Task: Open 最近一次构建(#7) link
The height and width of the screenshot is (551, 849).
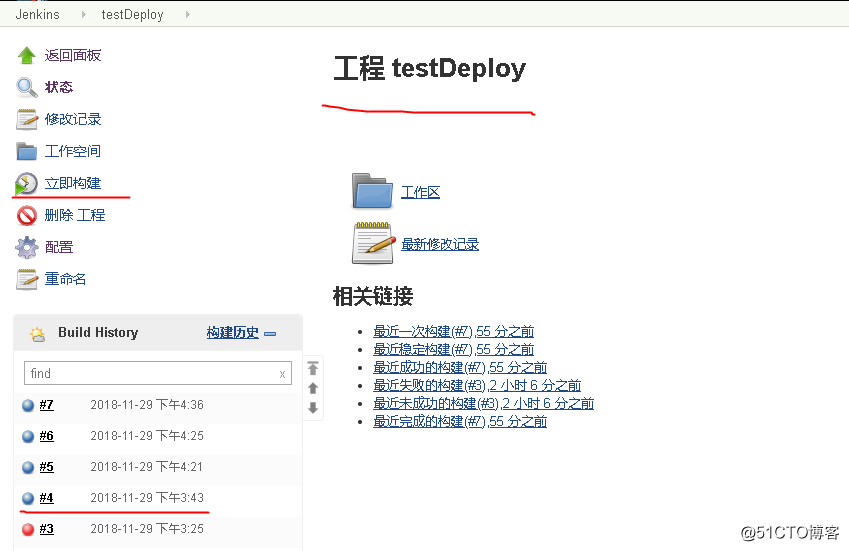Action: pyautogui.click(x=454, y=331)
